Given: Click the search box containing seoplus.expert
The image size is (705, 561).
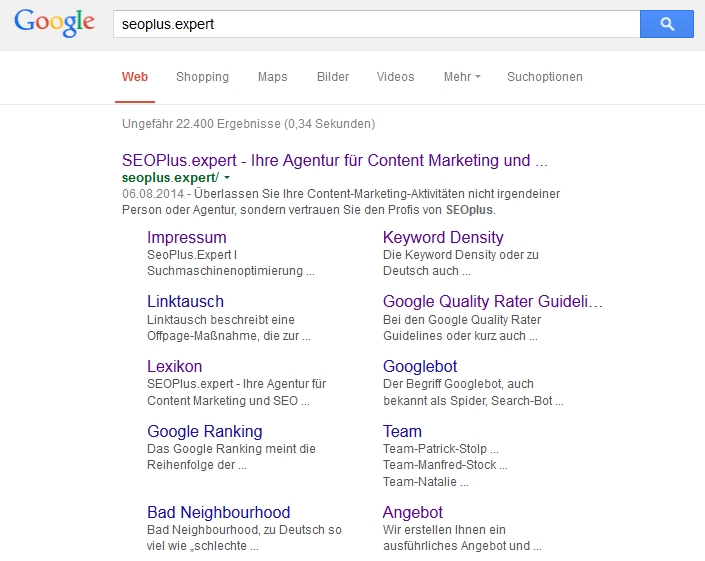Looking at the screenshot, I should (376, 24).
